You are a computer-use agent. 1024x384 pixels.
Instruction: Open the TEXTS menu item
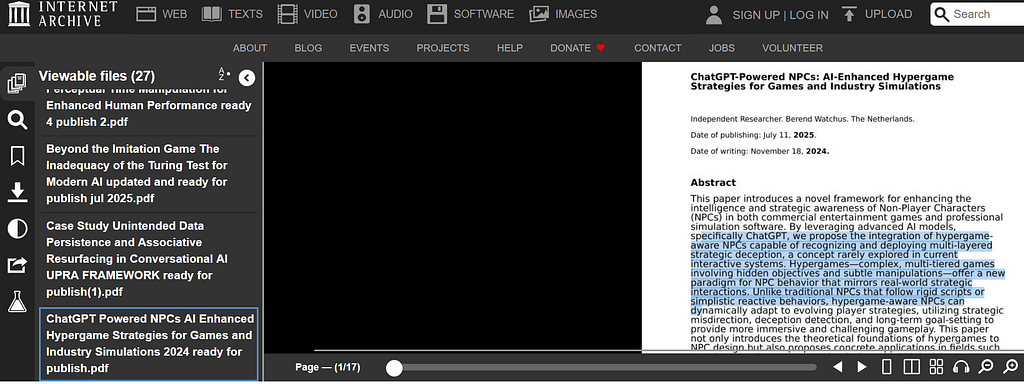246,14
